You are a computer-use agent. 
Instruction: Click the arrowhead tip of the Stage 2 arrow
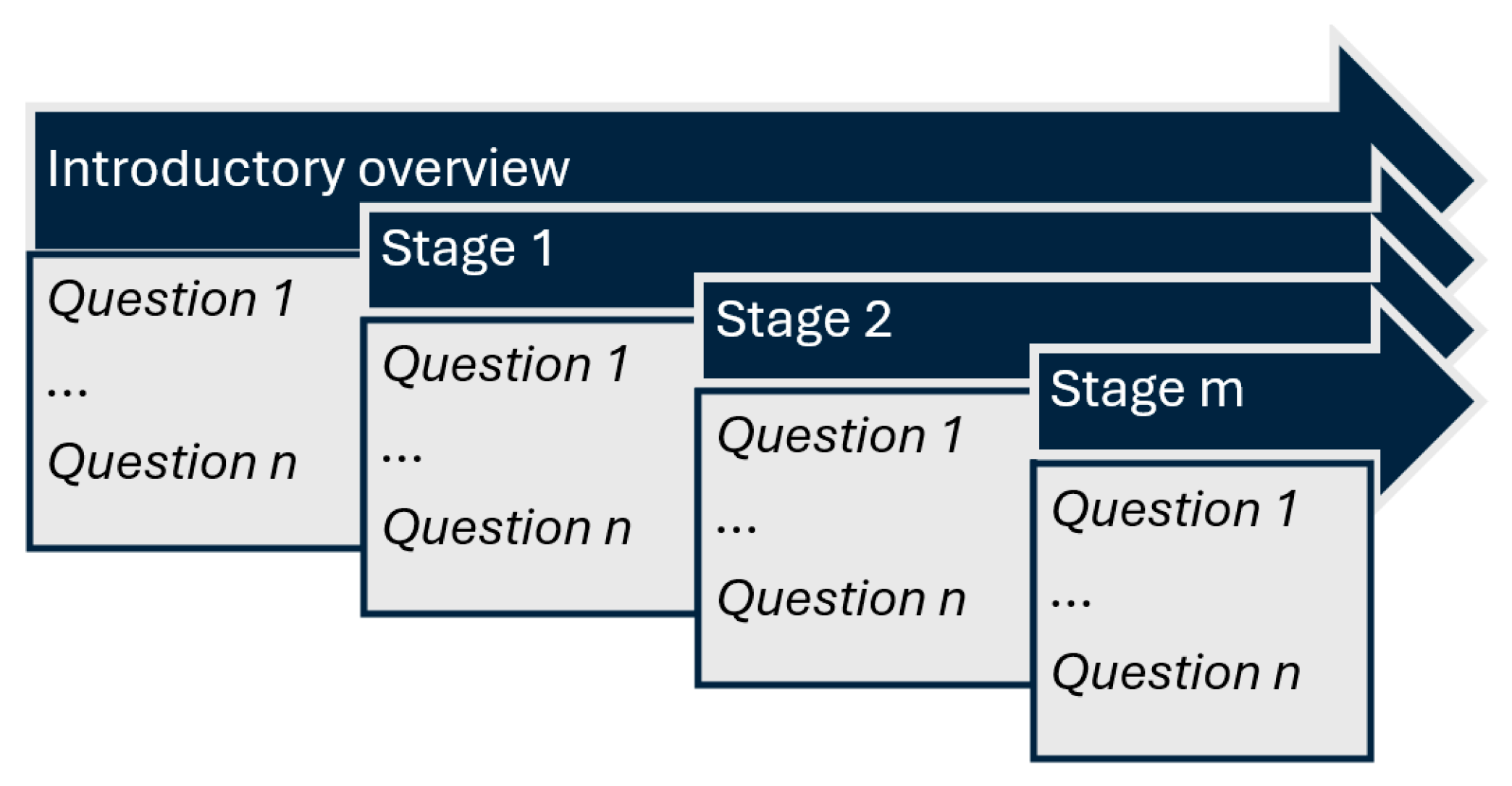tap(1456, 332)
